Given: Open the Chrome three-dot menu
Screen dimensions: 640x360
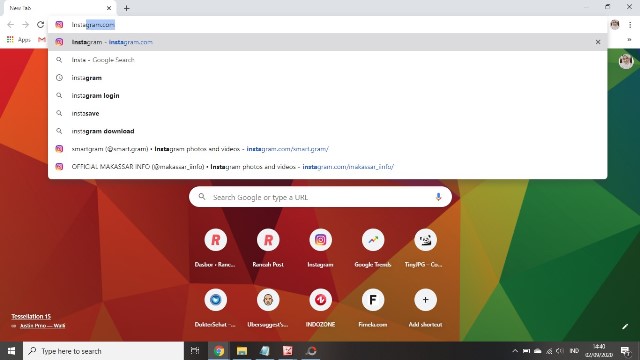Looking at the screenshot, I should pos(630,24).
